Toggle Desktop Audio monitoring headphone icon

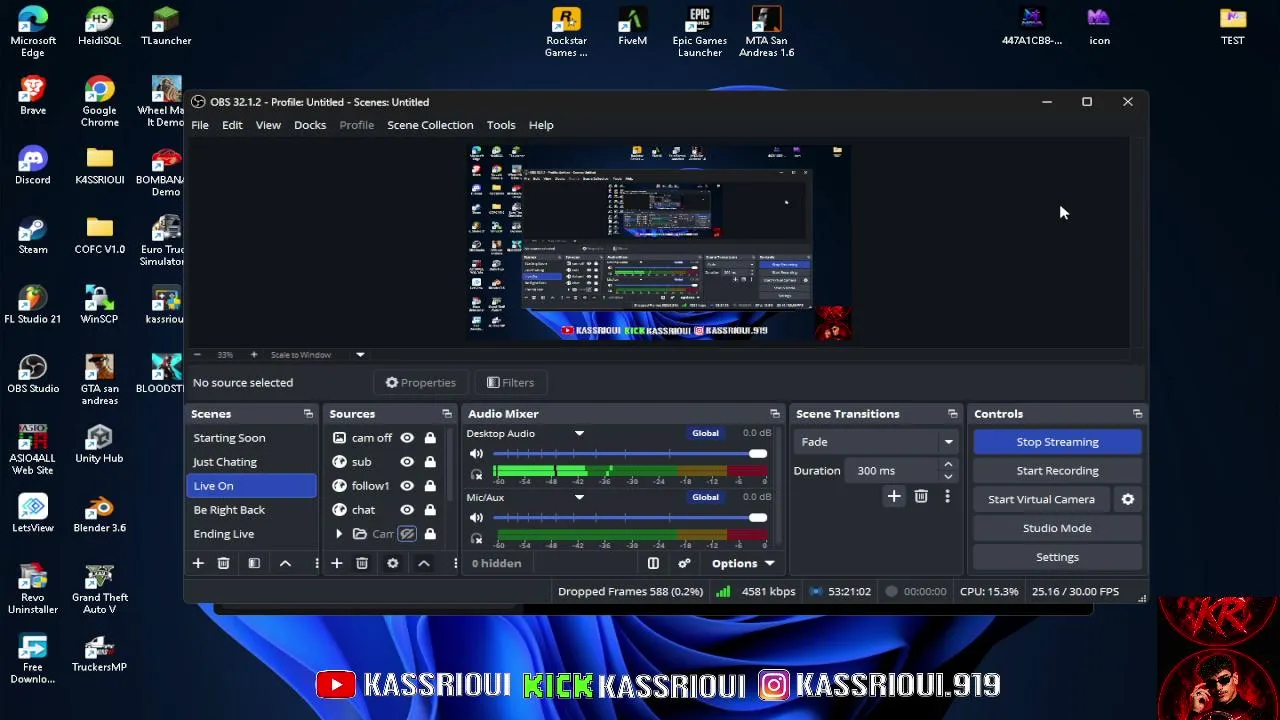[x=477, y=475]
